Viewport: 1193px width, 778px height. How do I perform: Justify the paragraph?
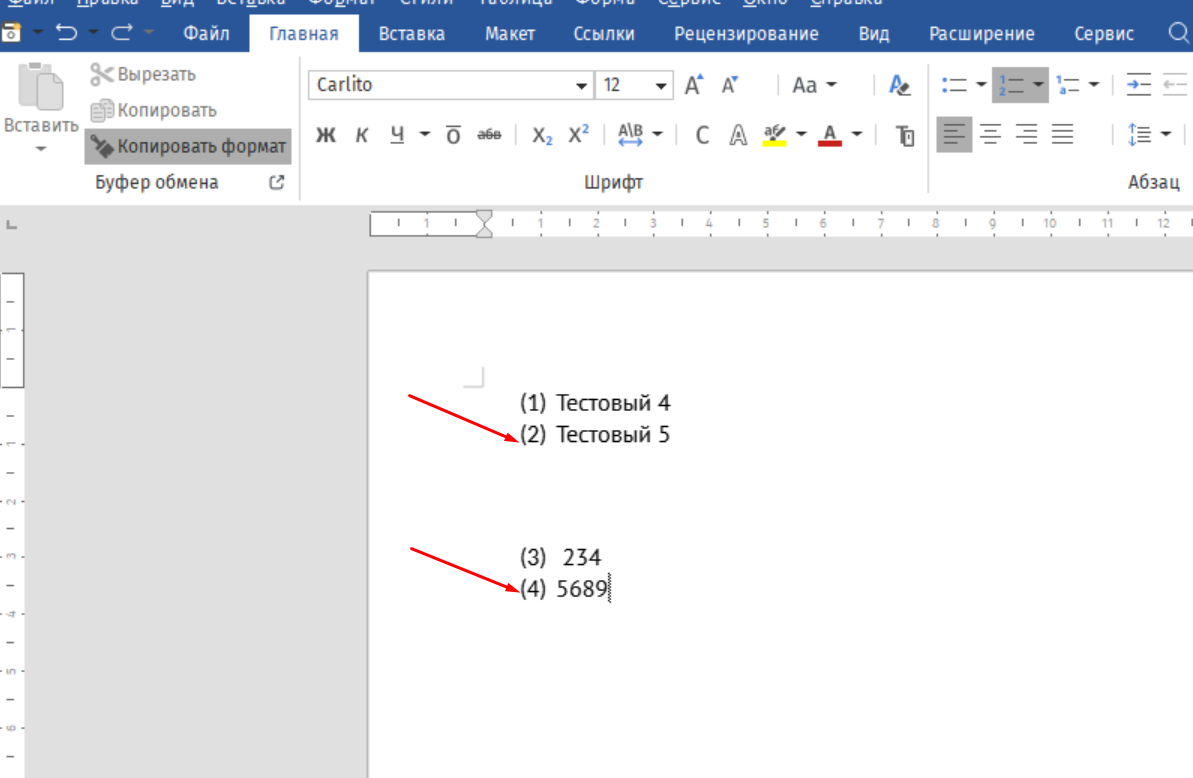(x=1062, y=135)
